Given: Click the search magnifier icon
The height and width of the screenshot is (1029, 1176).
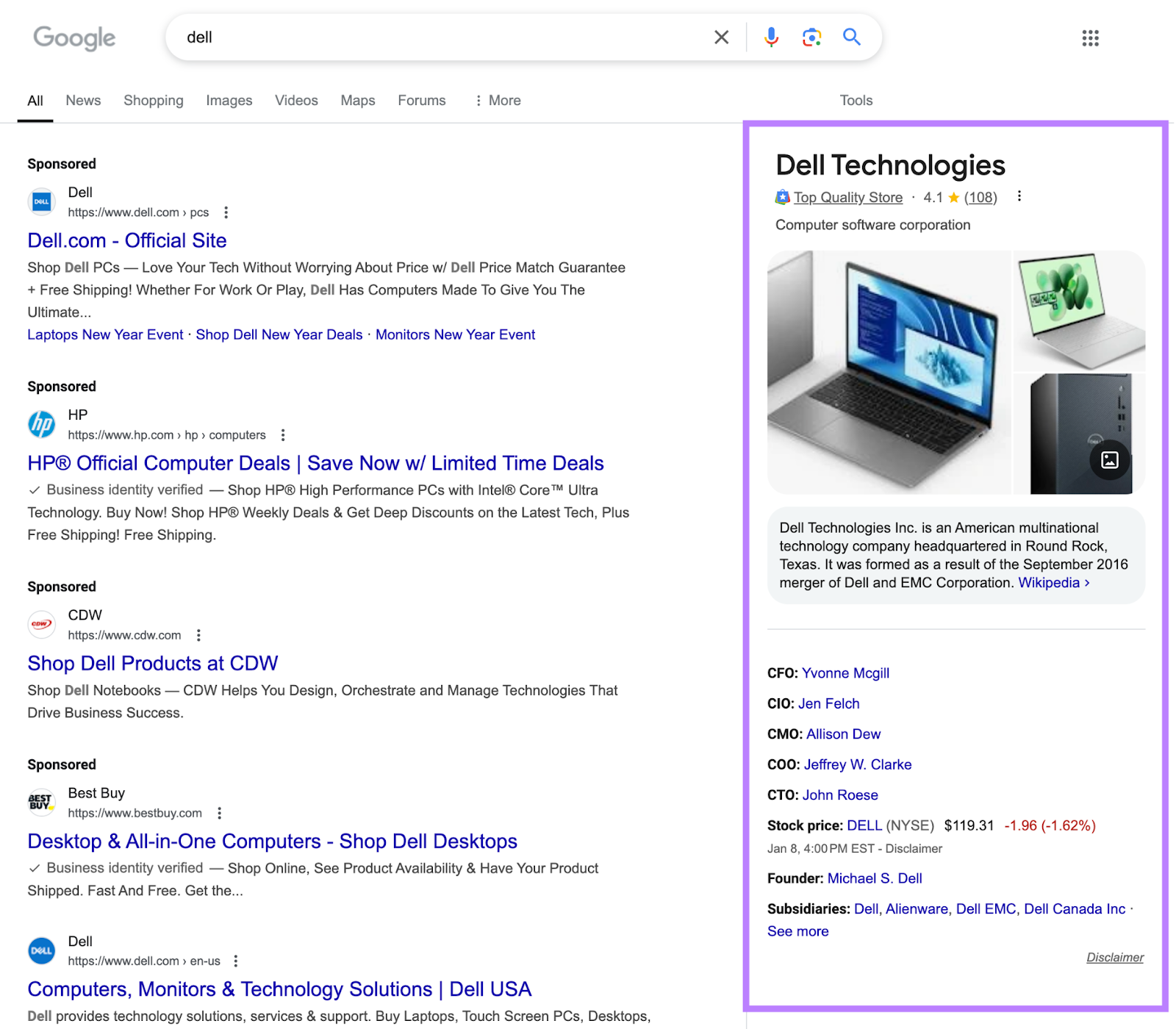Looking at the screenshot, I should tap(851, 37).
